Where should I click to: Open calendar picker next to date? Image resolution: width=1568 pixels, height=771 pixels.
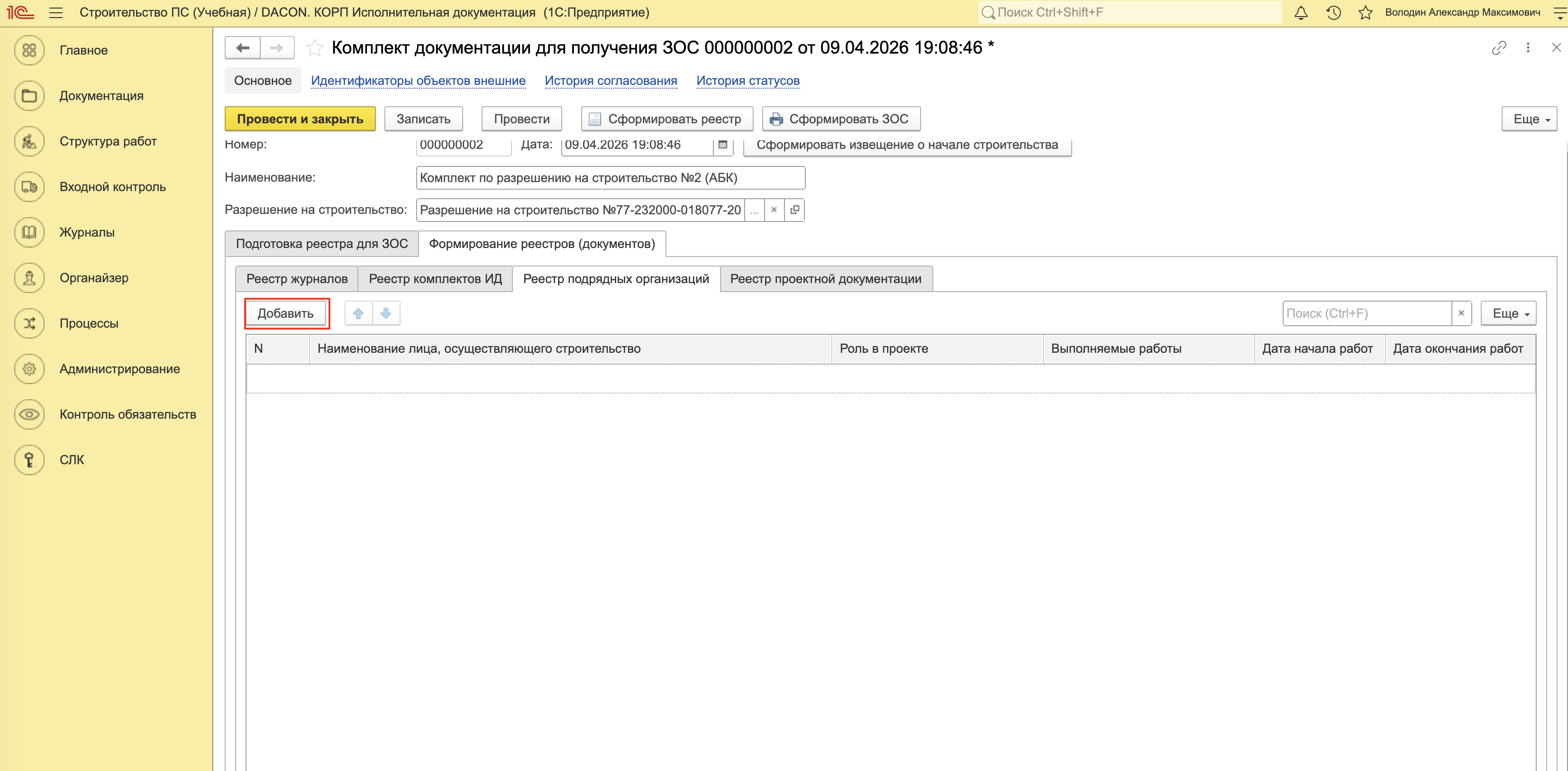[722, 145]
